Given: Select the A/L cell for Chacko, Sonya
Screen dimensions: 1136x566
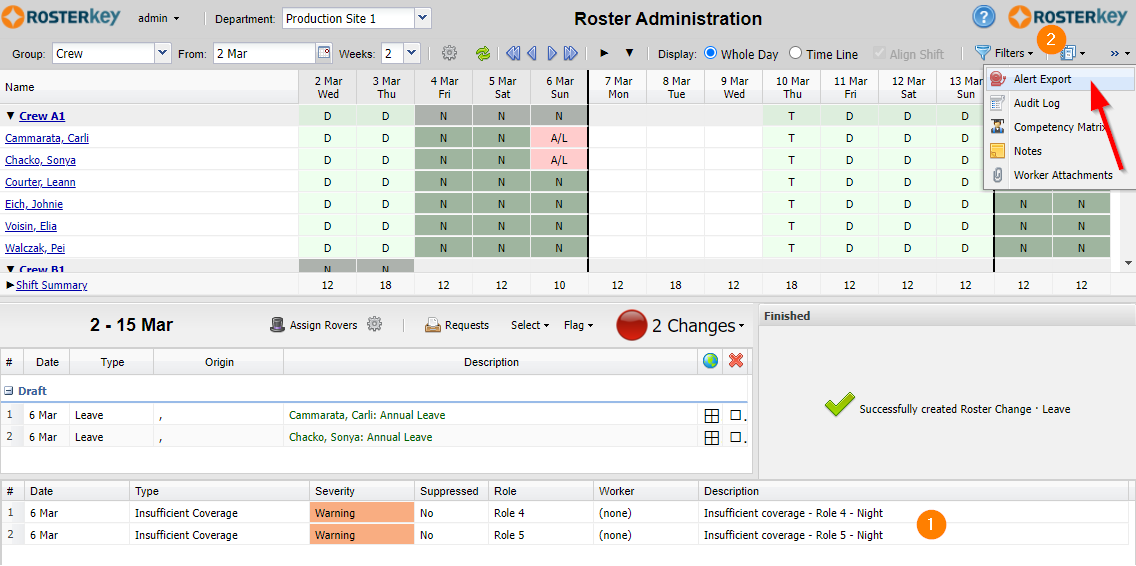Looking at the screenshot, I should tap(559, 160).
